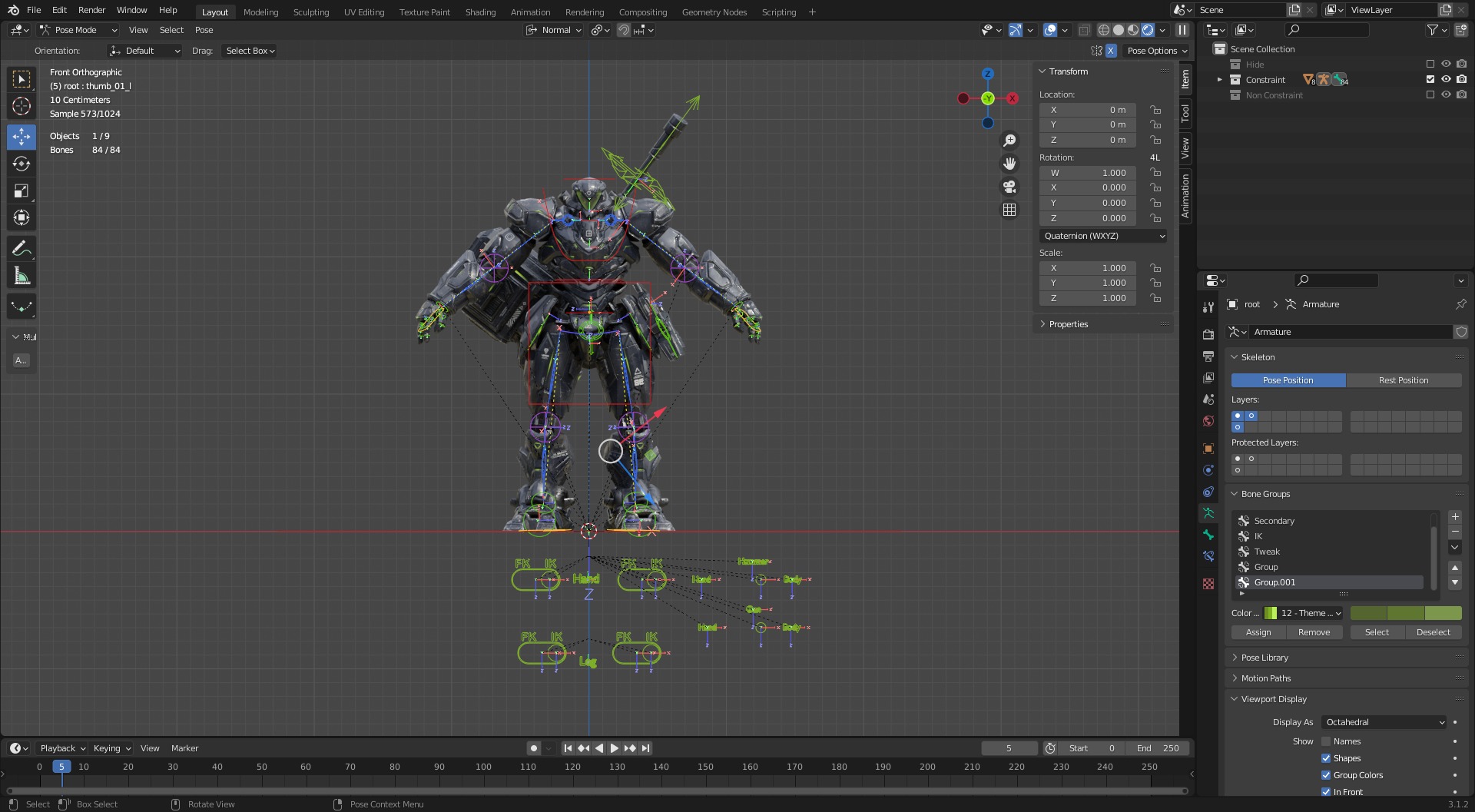Open the Pose menu in viewport header
The image size is (1475, 812).
204,30
